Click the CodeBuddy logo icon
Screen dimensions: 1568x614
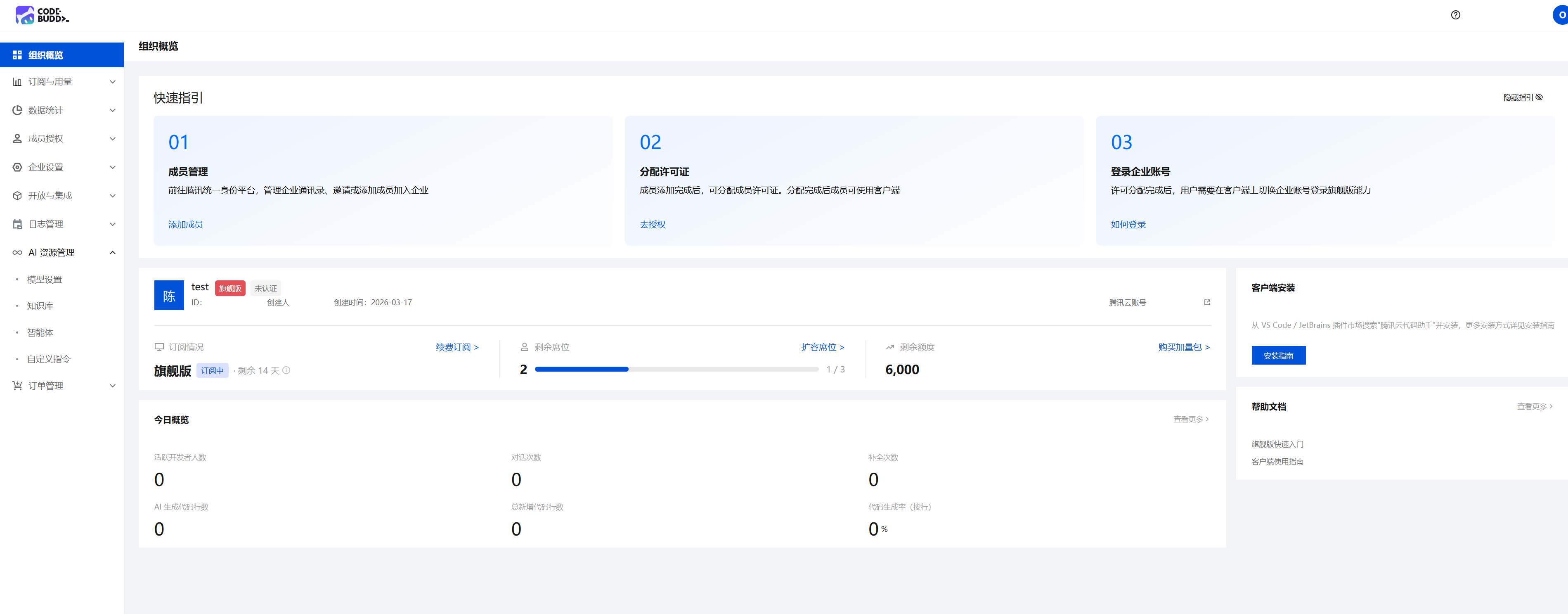click(x=25, y=14)
